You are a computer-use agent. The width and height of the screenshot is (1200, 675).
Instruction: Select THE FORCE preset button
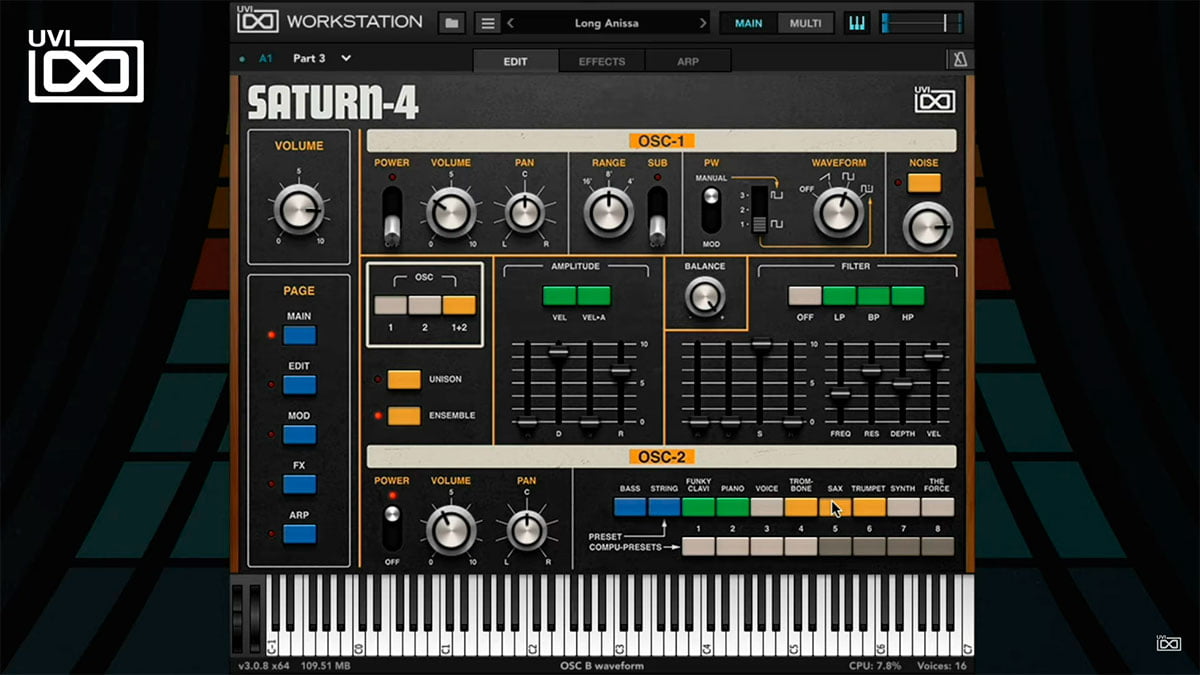click(938, 507)
